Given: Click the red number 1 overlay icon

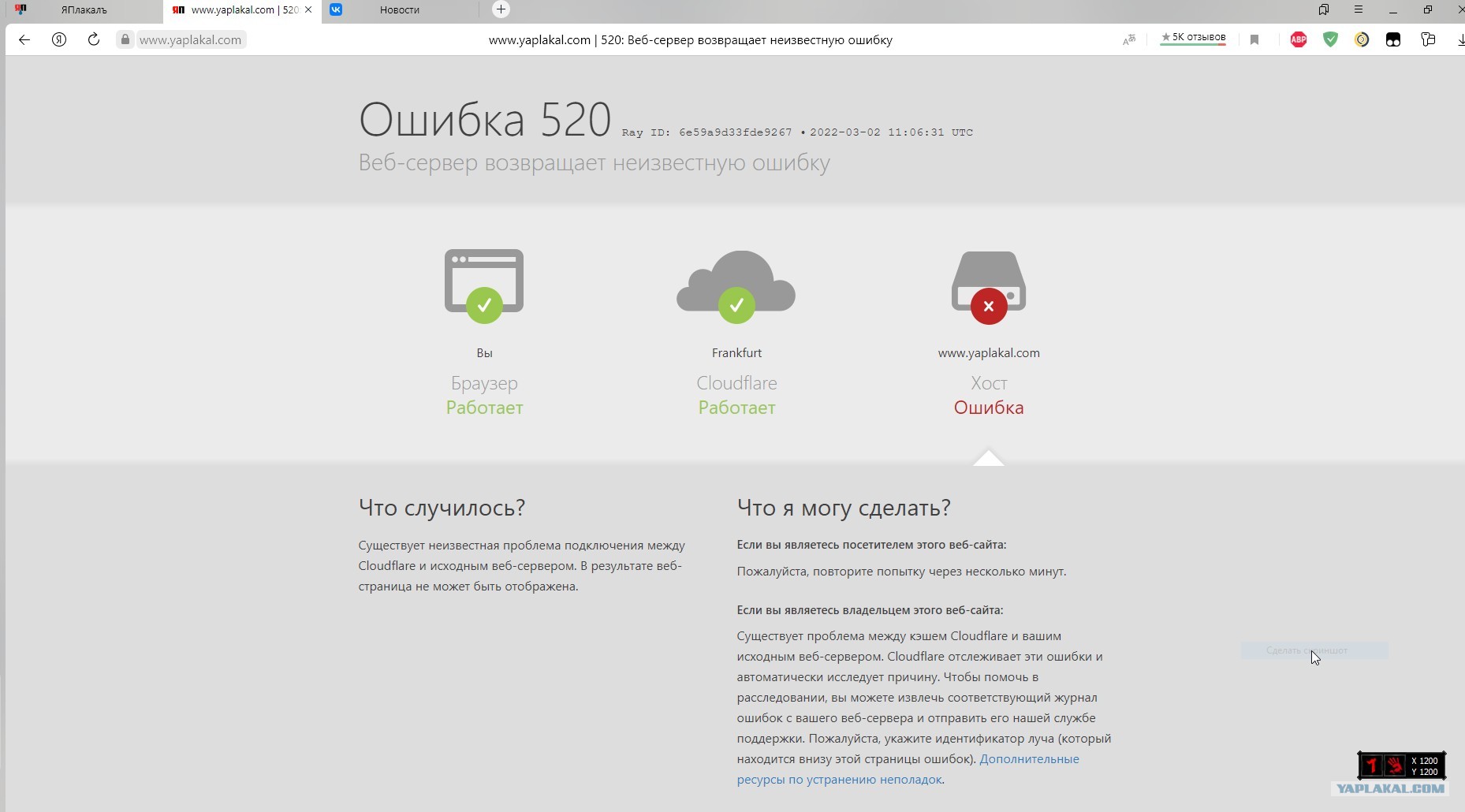Looking at the screenshot, I should click(x=1371, y=765).
